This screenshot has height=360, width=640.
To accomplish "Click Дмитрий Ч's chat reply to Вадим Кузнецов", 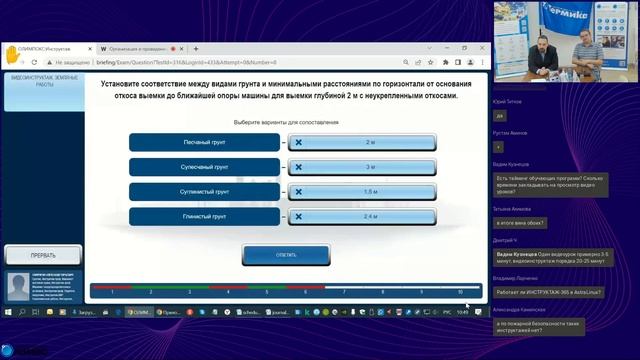I will (553, 258).
